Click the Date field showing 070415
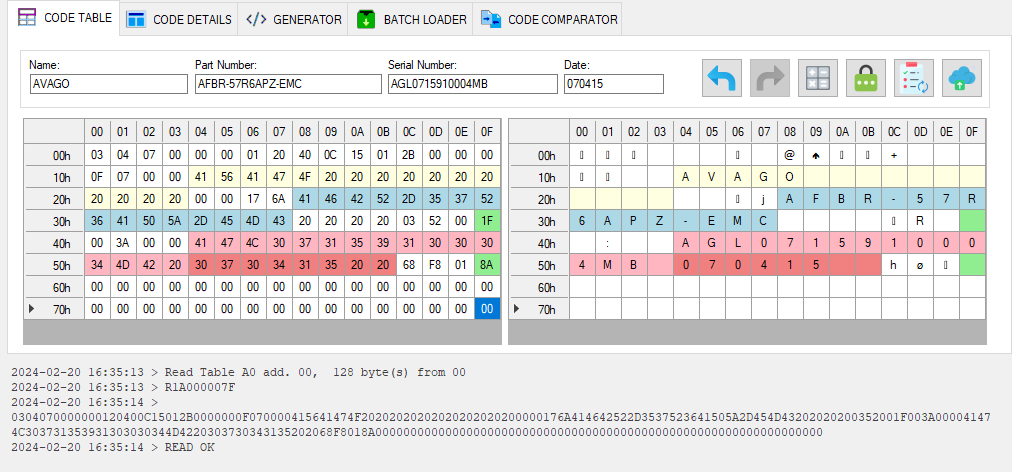 click(613, 84)
